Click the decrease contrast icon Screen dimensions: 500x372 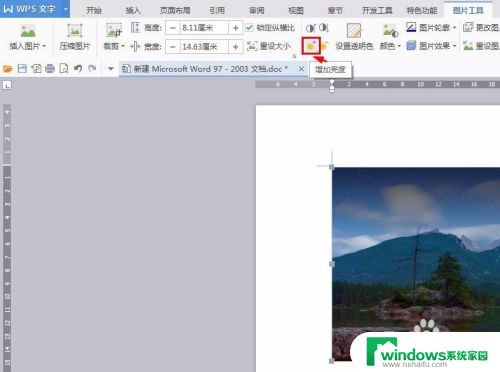[x=324, y=28]
